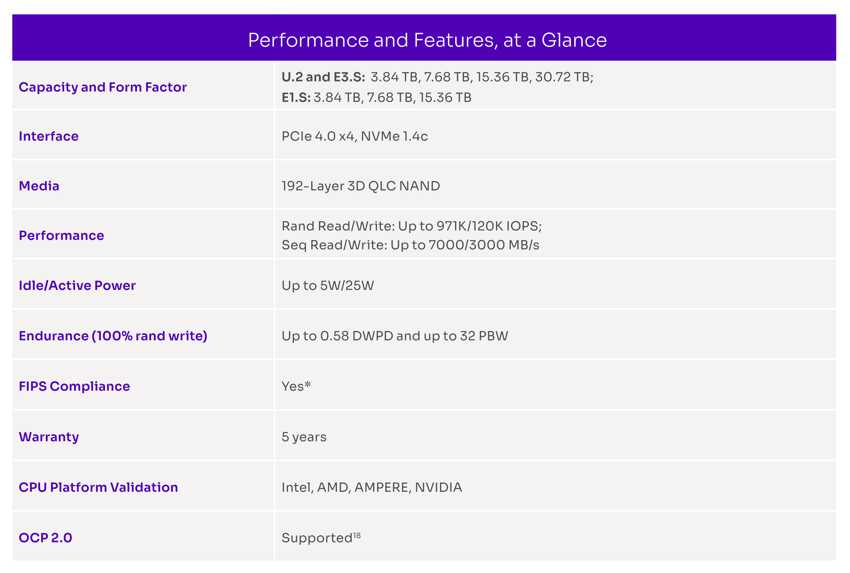This screenshot has height=573, width=850.
Task: Click the 192-Layer 3D QLC NAND text
Action: 360,186
